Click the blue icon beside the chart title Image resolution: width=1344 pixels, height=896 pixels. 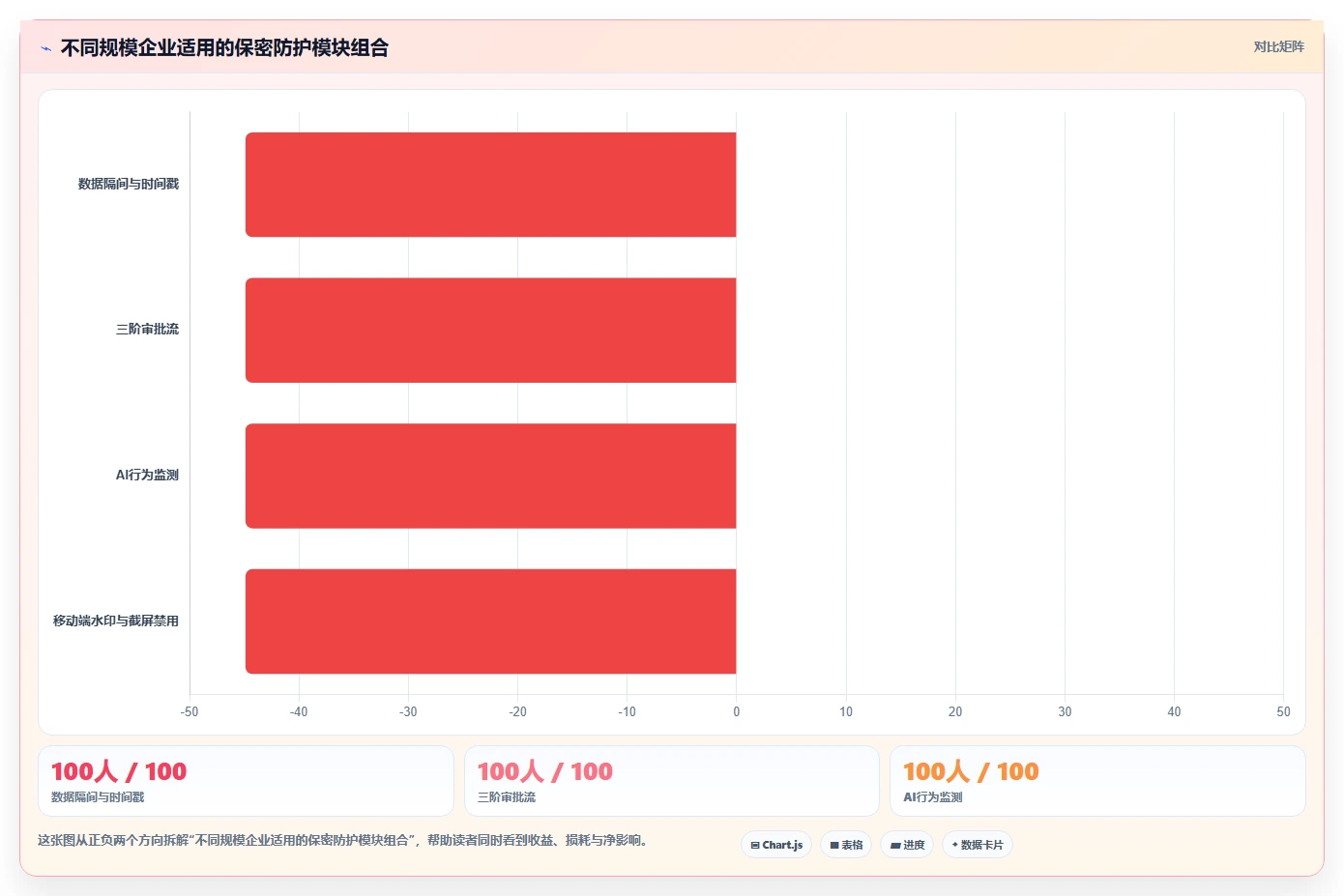[45, 48]
